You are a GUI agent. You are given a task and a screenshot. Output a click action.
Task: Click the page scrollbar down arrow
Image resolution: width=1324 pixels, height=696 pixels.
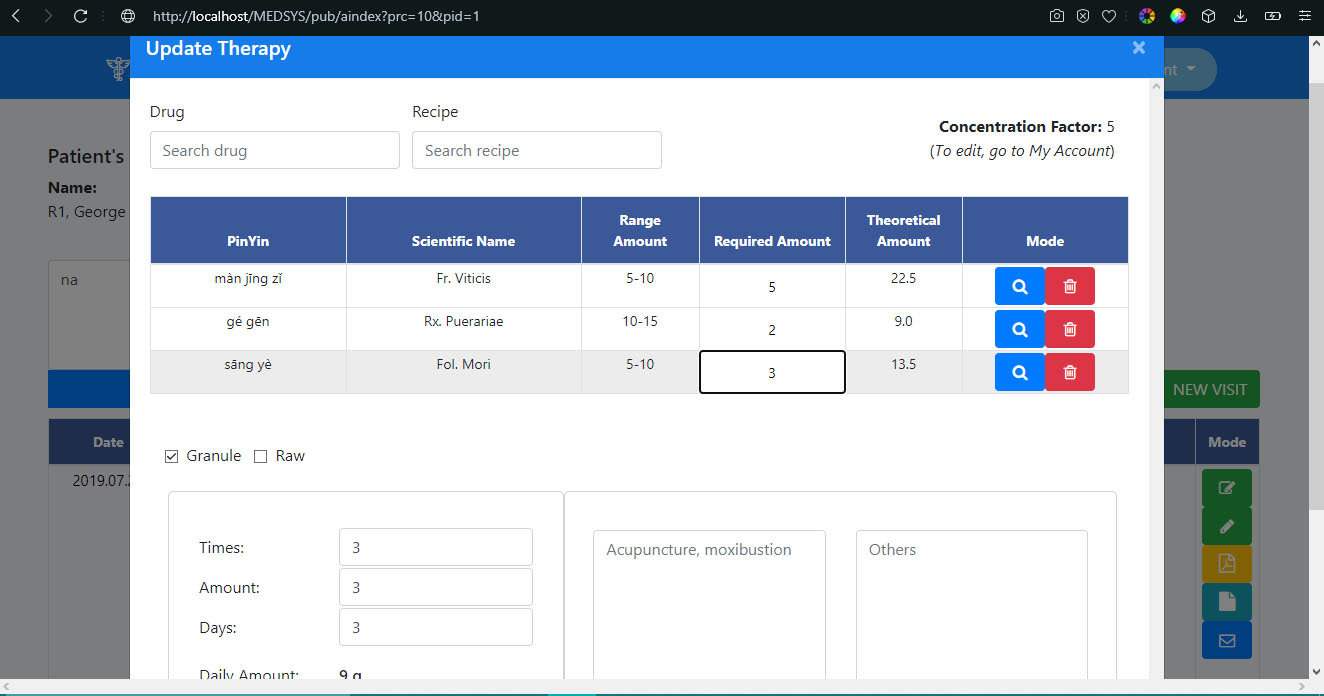(x=1315, y=671)
